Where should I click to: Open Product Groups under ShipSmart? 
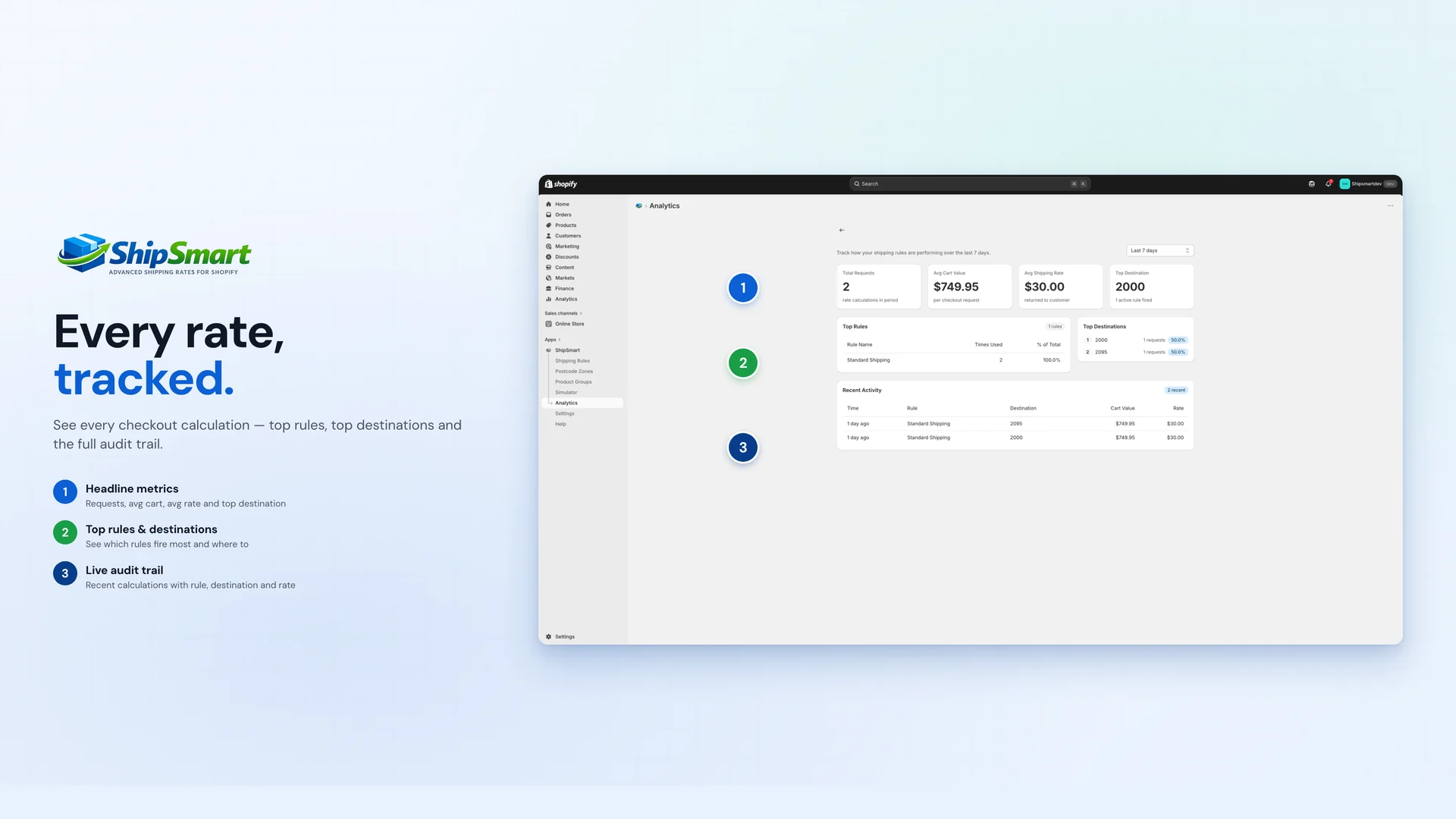point(573,382)
